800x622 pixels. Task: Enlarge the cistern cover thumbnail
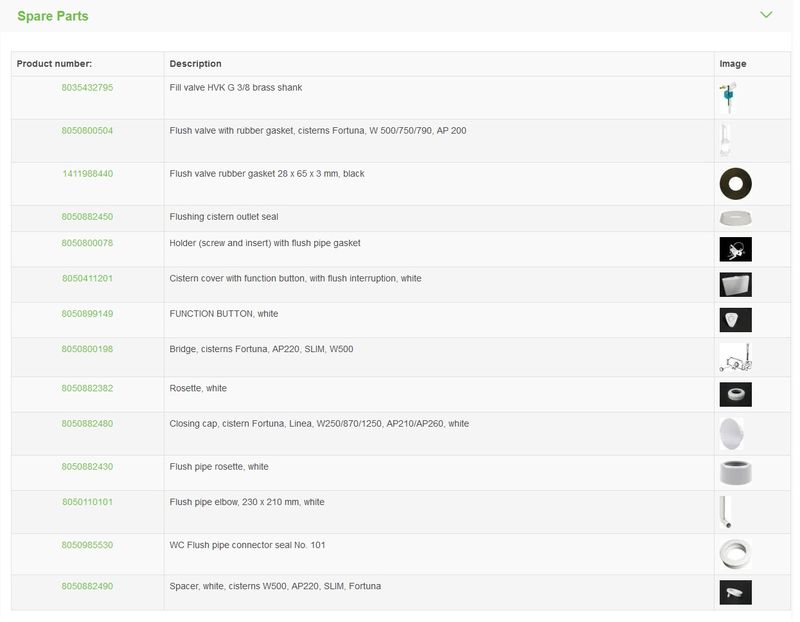pos(735,285)
